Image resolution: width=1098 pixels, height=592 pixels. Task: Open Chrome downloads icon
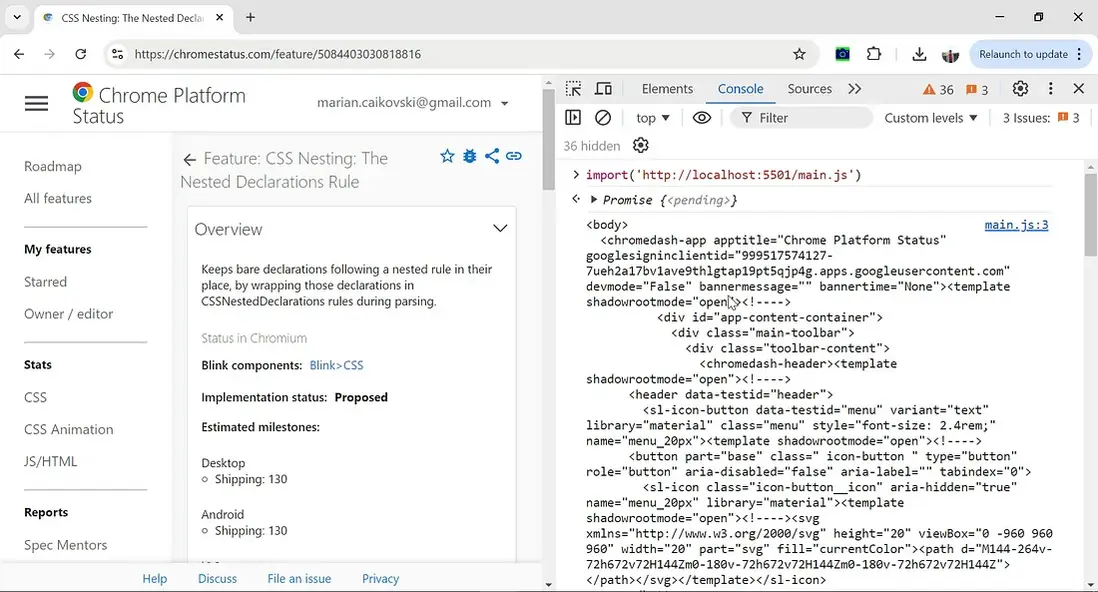pos(919,54)
